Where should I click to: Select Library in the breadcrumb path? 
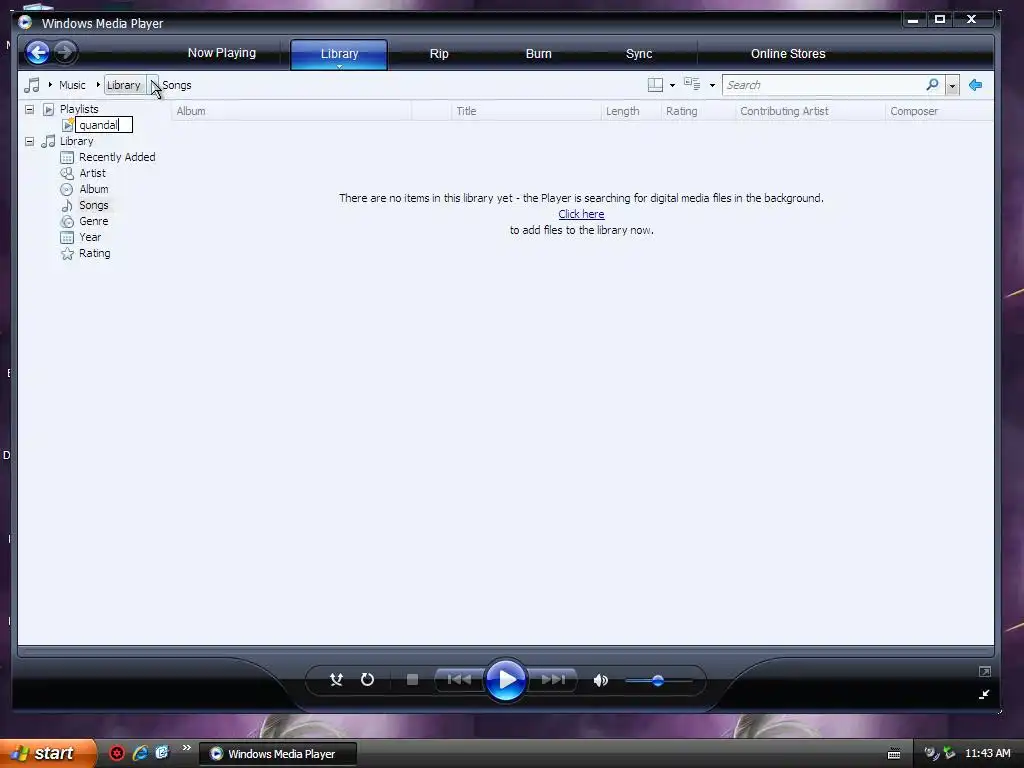tap(123, 85)
